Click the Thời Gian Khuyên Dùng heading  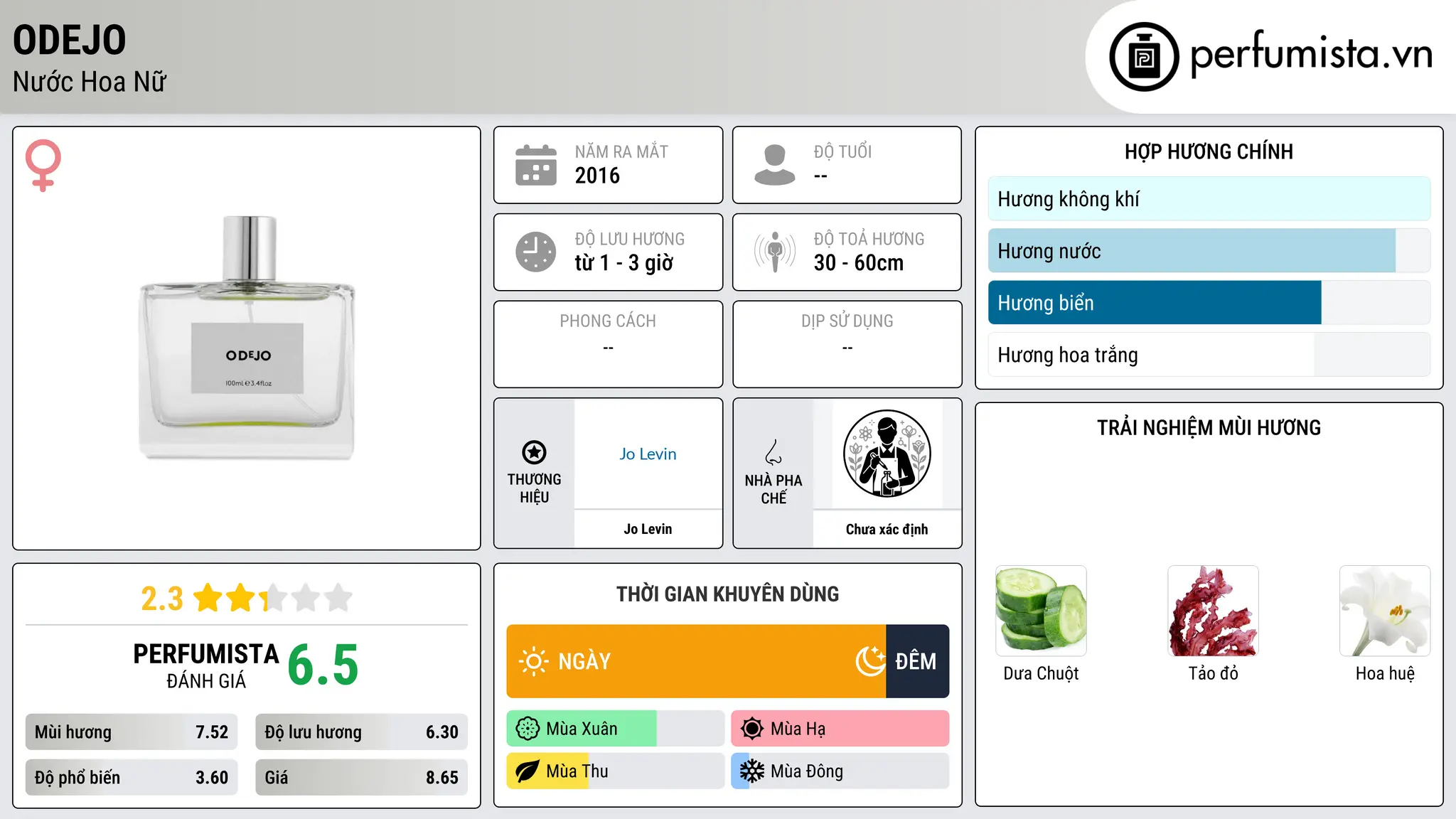[x=728, y=594]
